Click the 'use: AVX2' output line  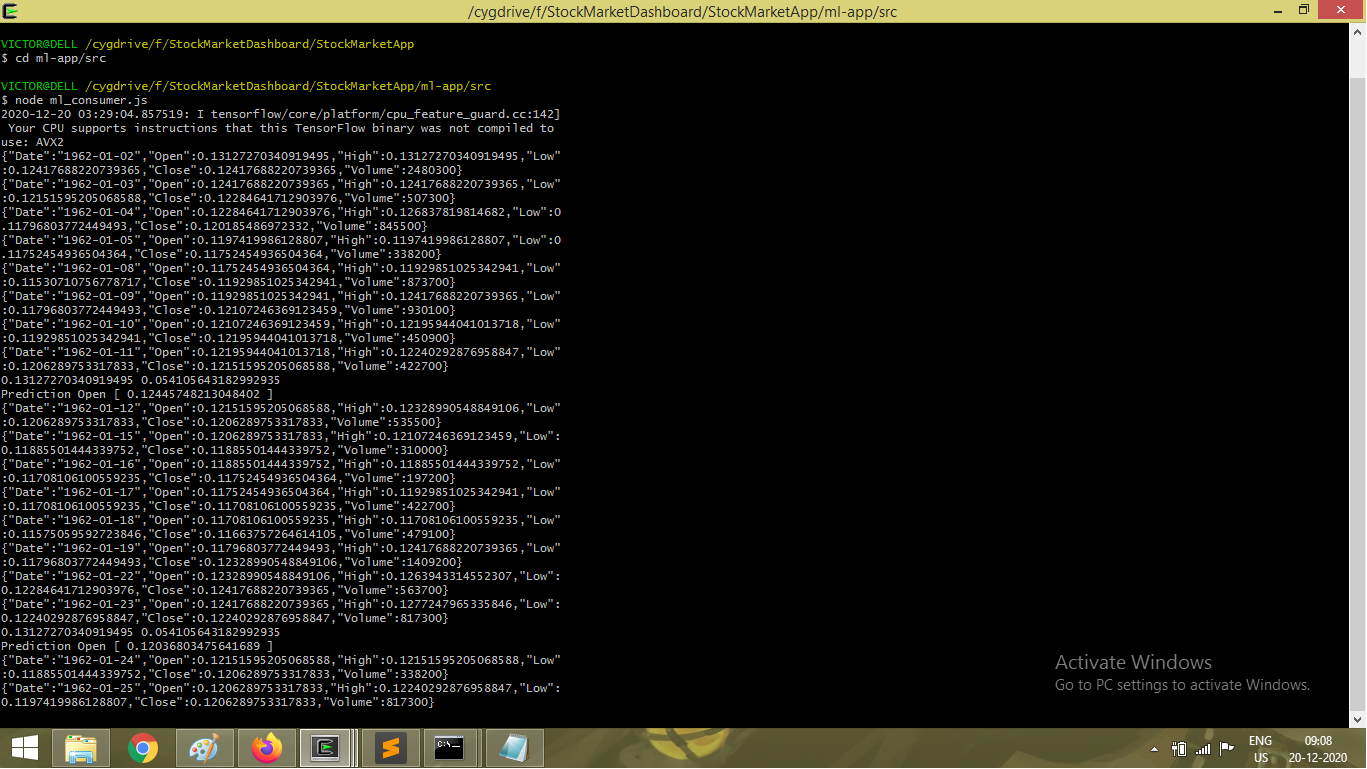[32, 142]
